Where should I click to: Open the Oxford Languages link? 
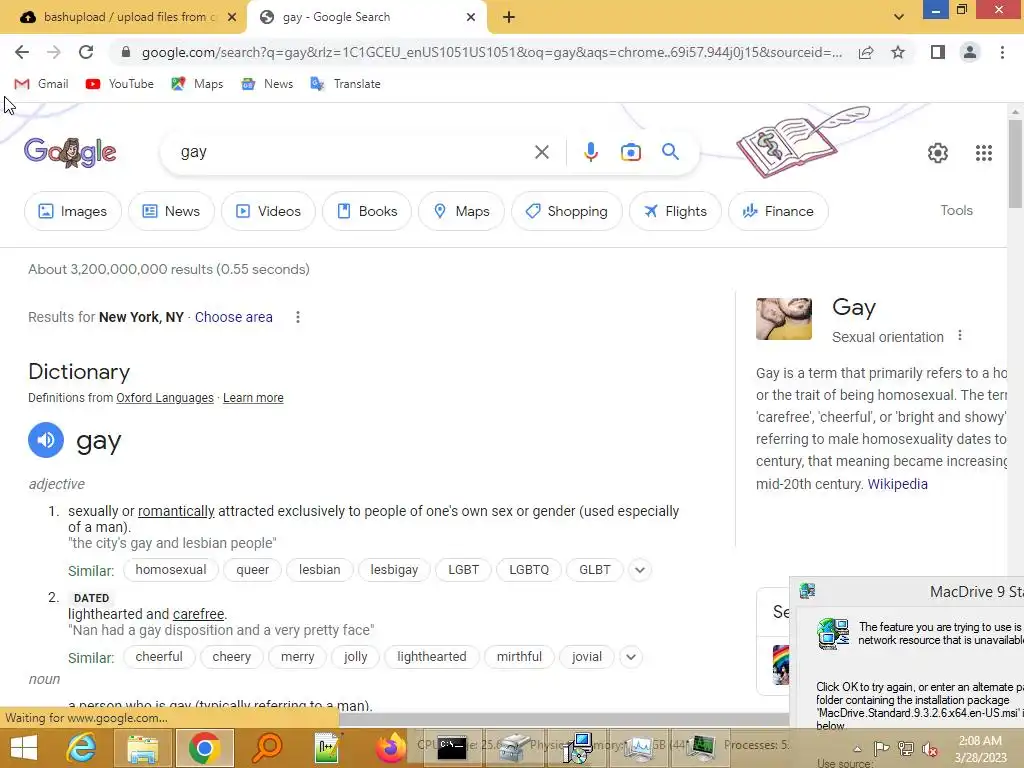point(165,398)
